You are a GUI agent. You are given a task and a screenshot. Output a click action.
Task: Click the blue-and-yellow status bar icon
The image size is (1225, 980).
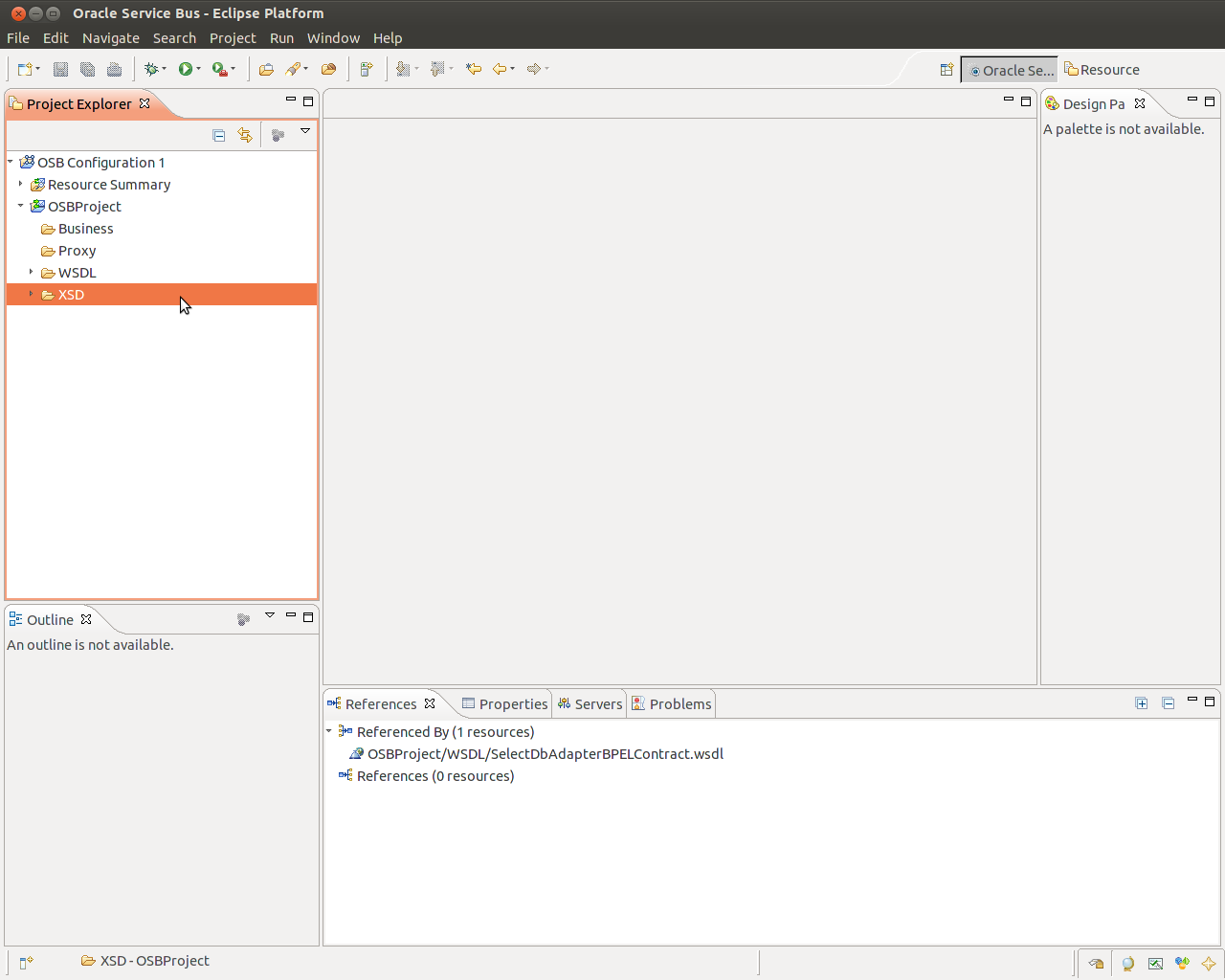tap(1182, 964)
